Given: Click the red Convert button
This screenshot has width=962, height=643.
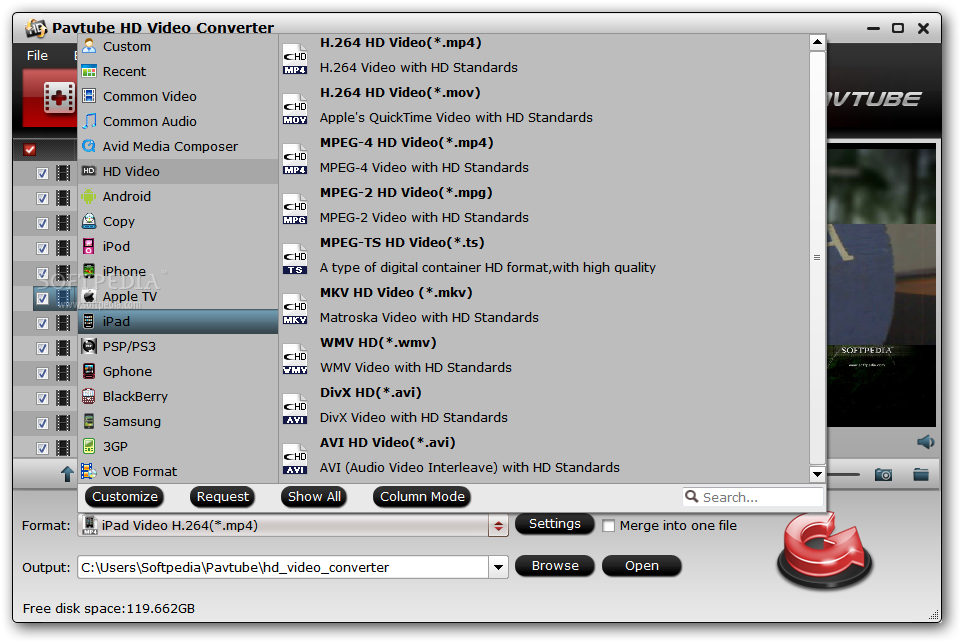Looking at the screenshot, I should coord(824,552).
